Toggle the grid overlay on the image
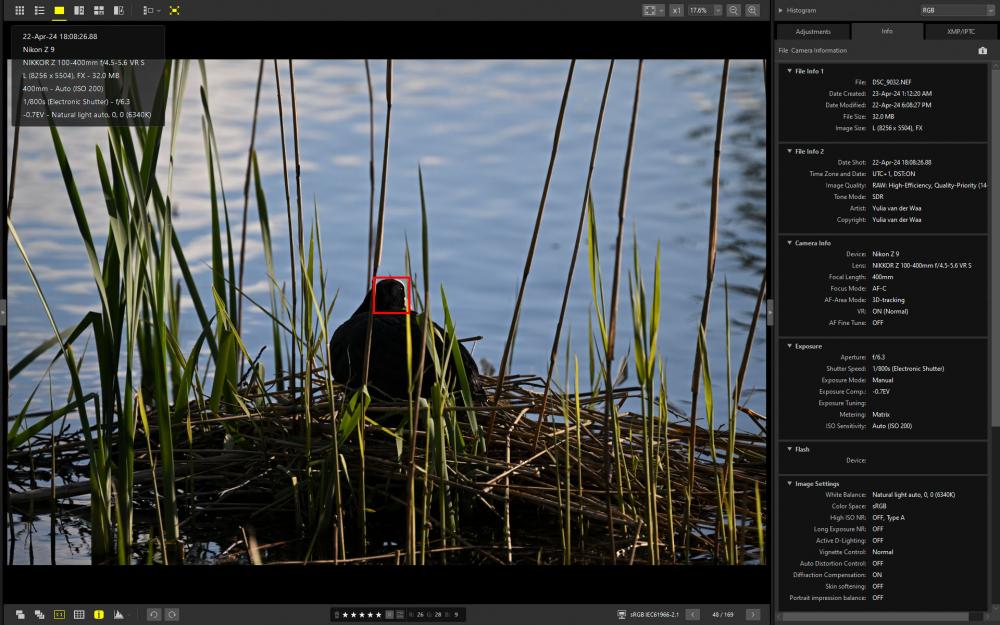This screenshot has height=625, width=1000. click(x=79, y=614)
